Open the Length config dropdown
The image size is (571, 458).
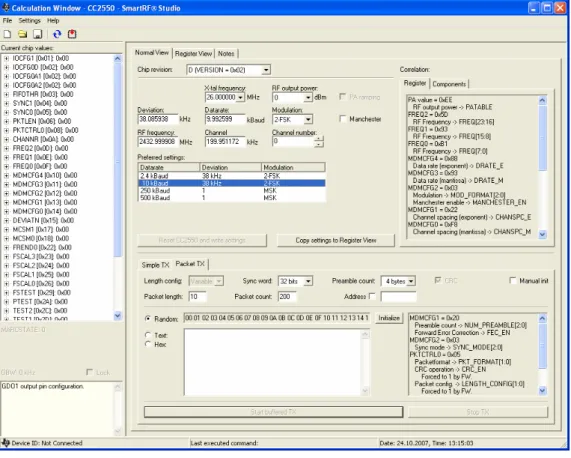coord(219,281)
